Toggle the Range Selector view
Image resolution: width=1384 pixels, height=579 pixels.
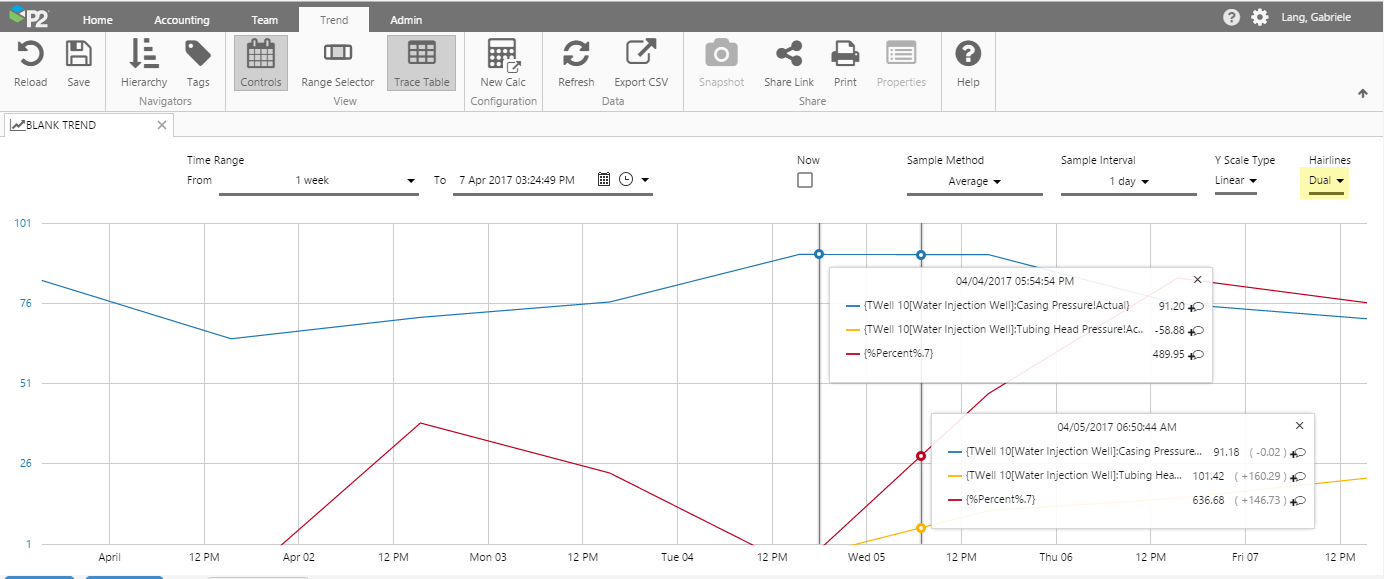pos(338,63)
